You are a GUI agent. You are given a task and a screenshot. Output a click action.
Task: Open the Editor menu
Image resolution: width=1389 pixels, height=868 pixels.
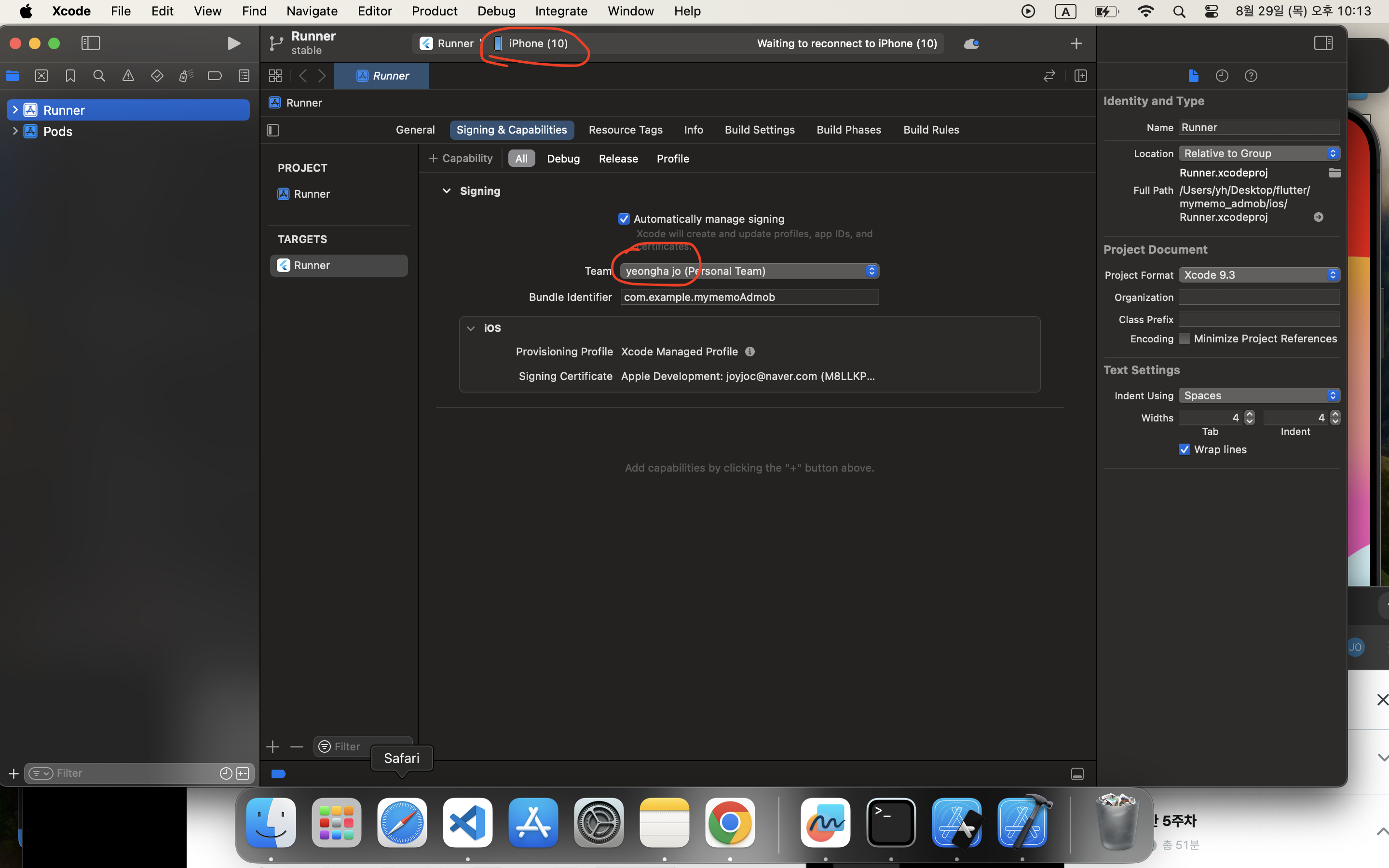click(x=375, y=11)
